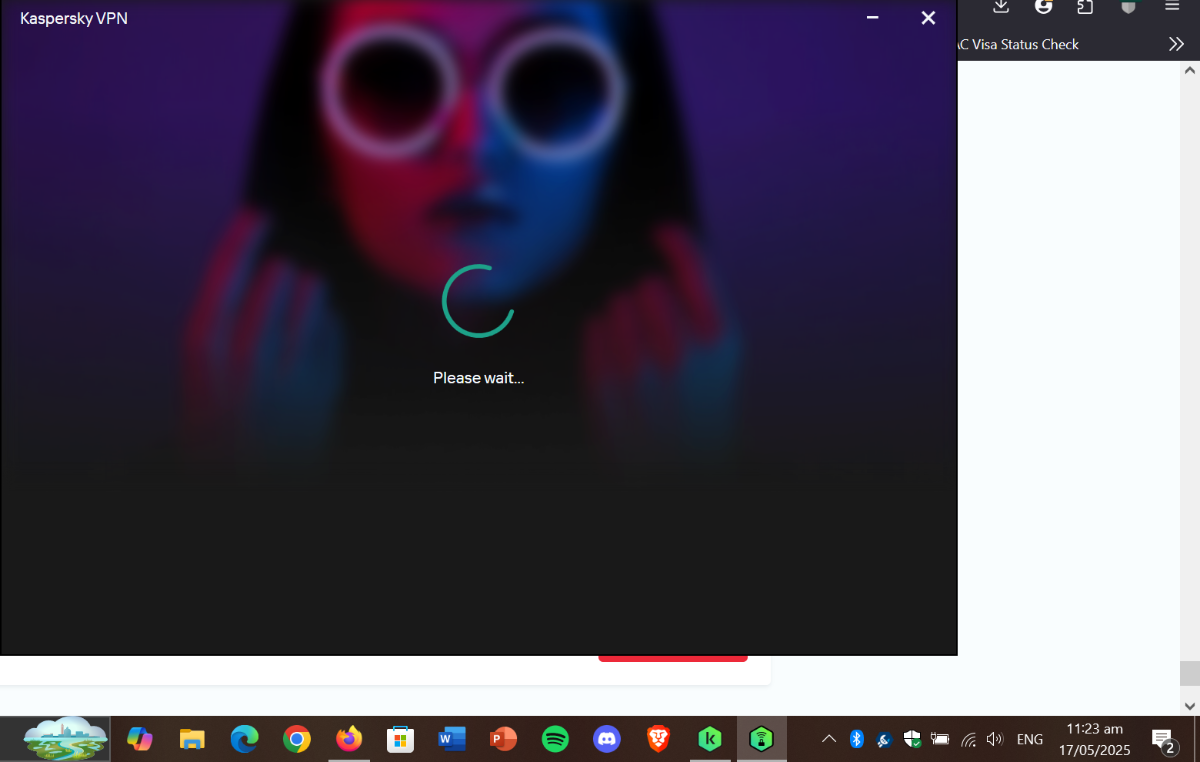Open the Firefox account icon

point(1044,7)
